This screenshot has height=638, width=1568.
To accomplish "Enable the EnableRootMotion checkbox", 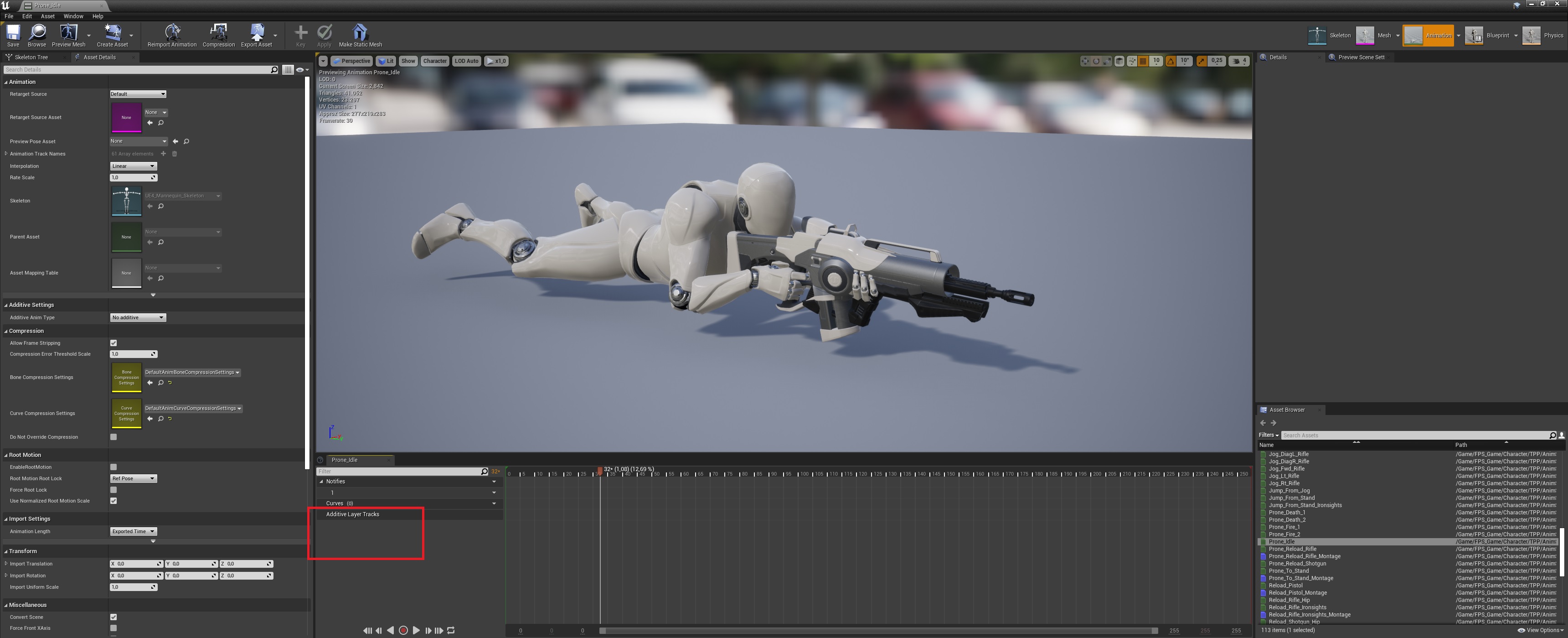I will 113,467.
